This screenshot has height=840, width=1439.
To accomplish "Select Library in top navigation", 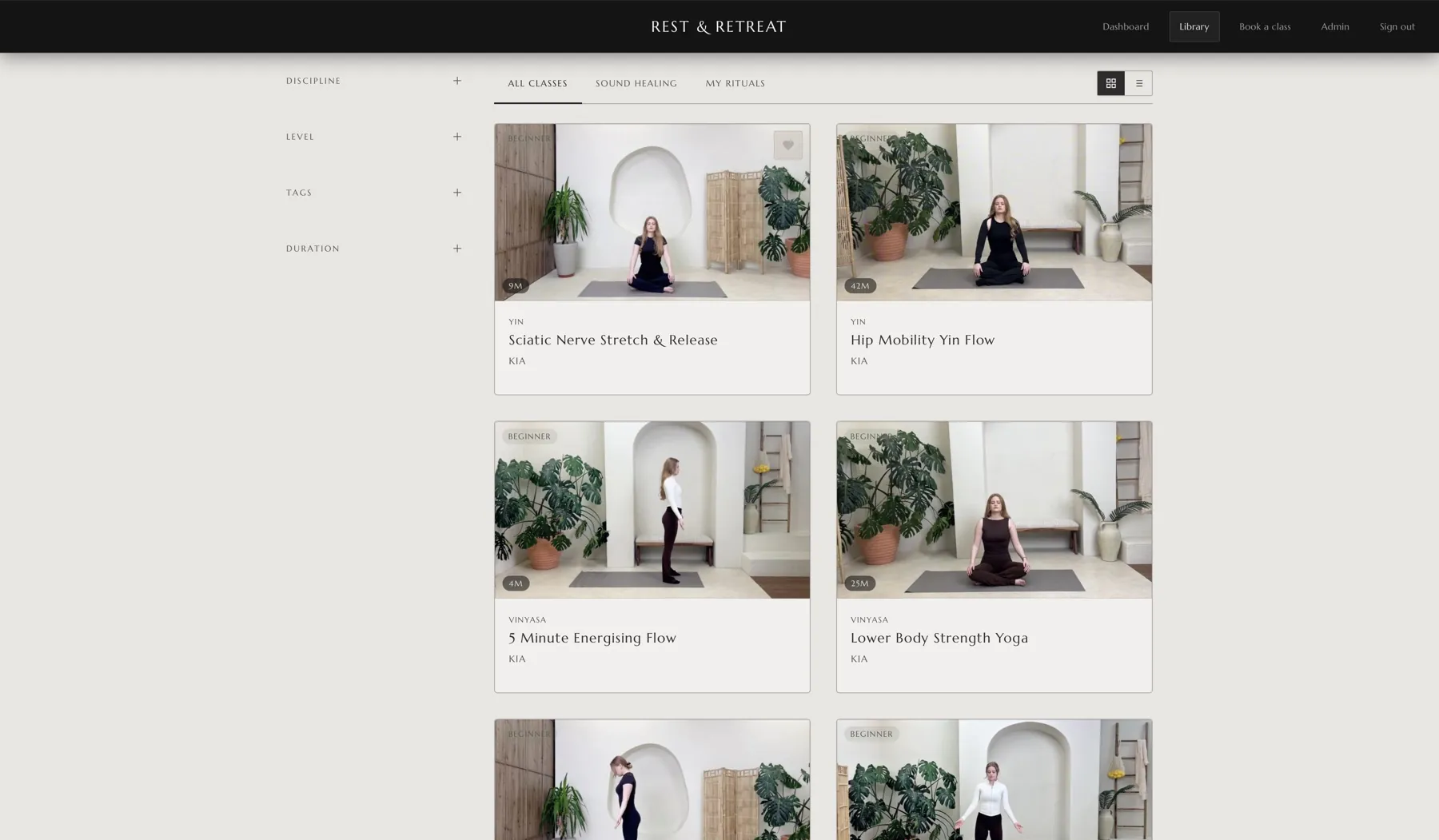I will (x=1194, y=26).
